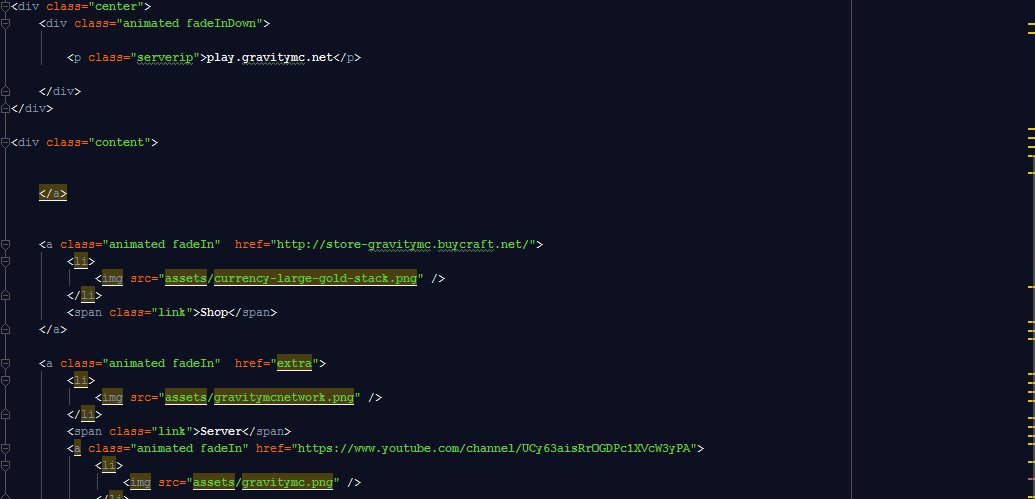Click the "content" class value
Screen dimensions: 1035x499
[119, 143]
